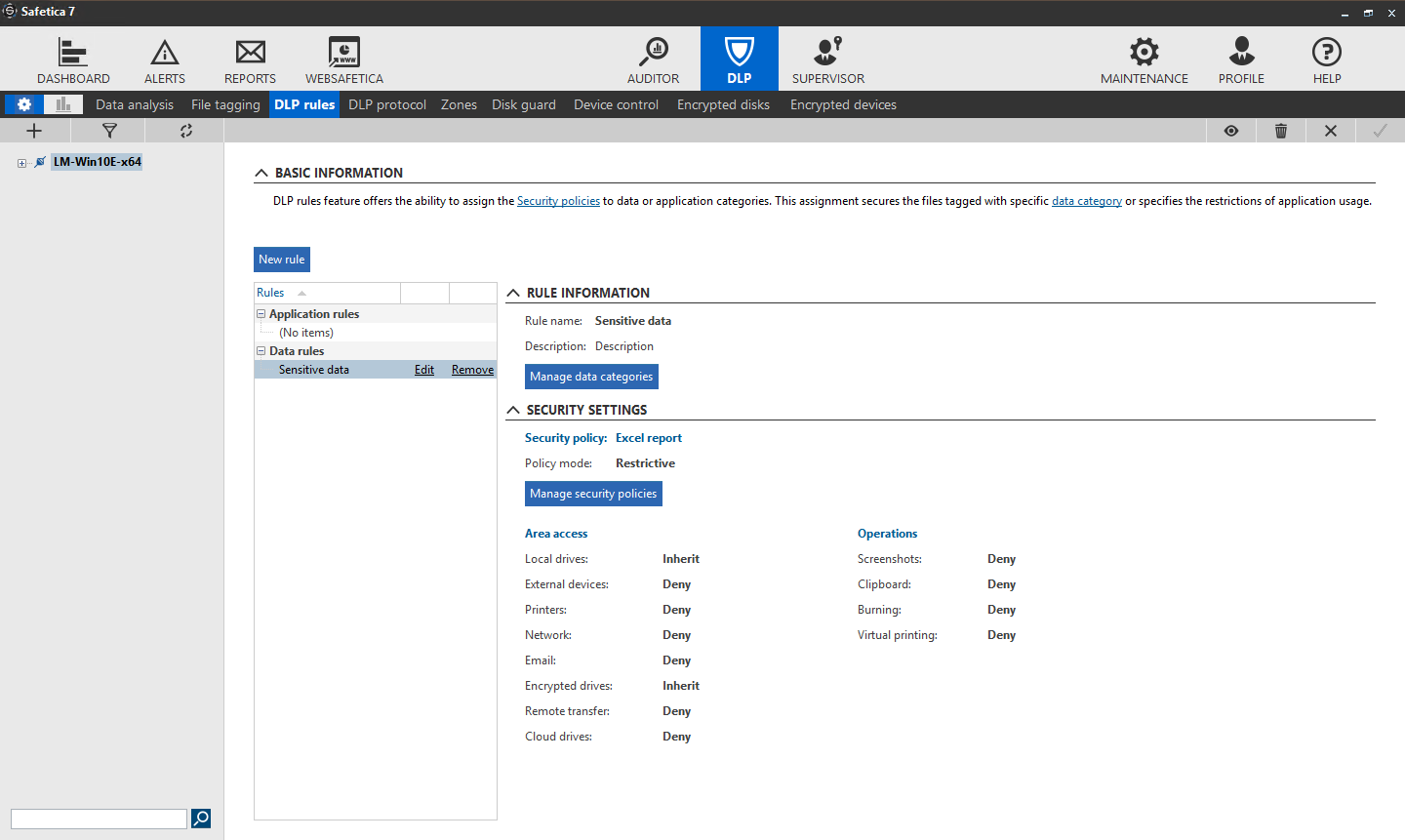Click the Screenshots Deny value
Image resolution: width=1405 pixels, height=840 pixels.
1001,559
